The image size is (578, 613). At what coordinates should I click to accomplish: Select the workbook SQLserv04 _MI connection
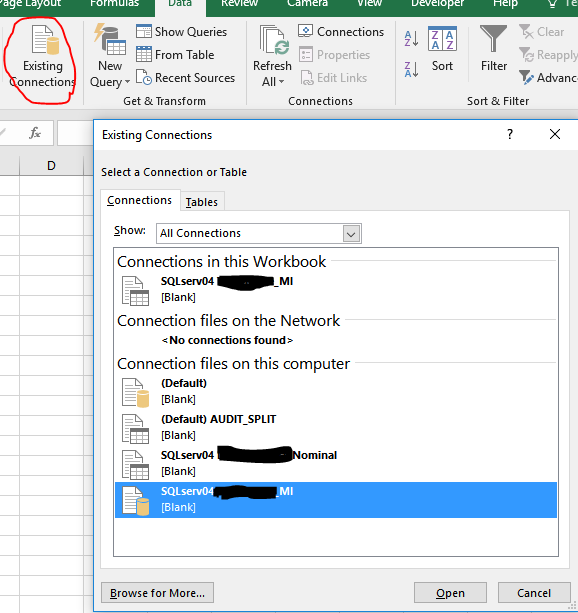(x=336, y=289)
